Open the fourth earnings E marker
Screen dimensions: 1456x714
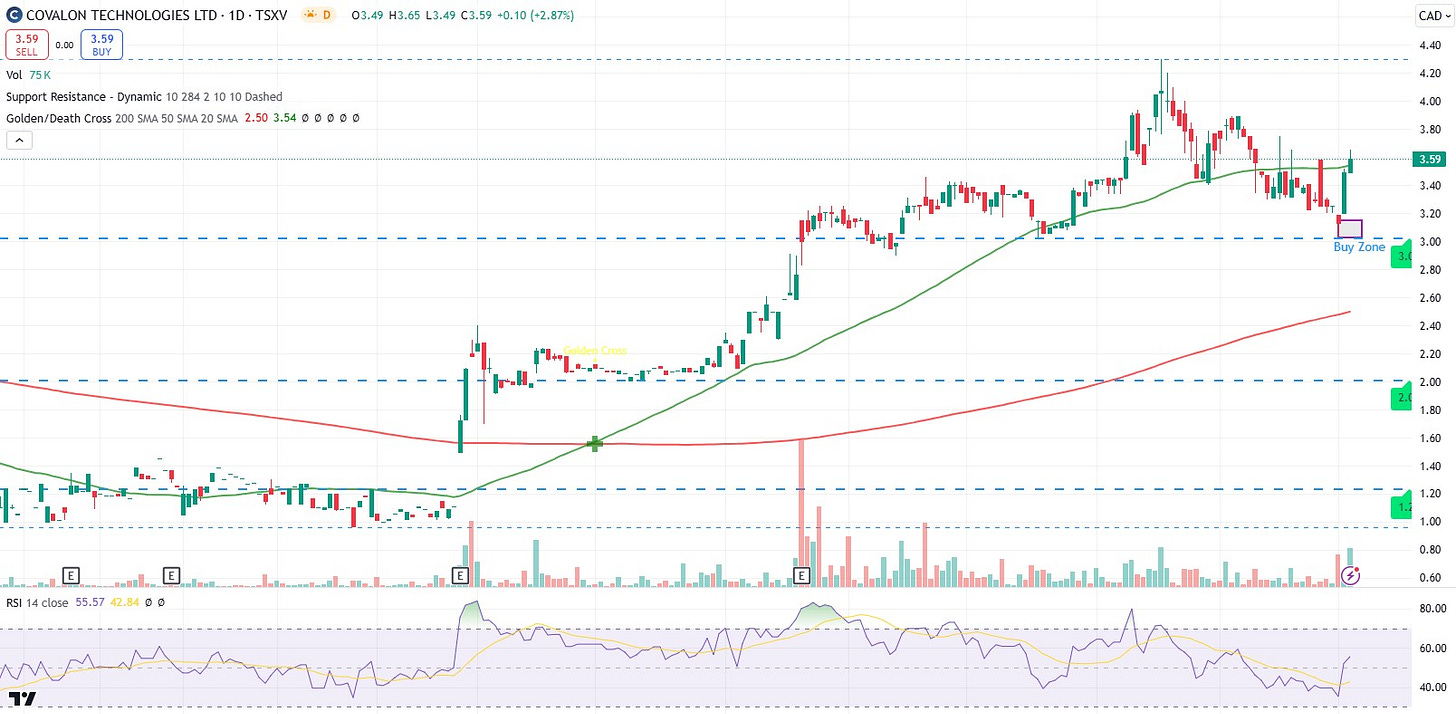(801, 575)
